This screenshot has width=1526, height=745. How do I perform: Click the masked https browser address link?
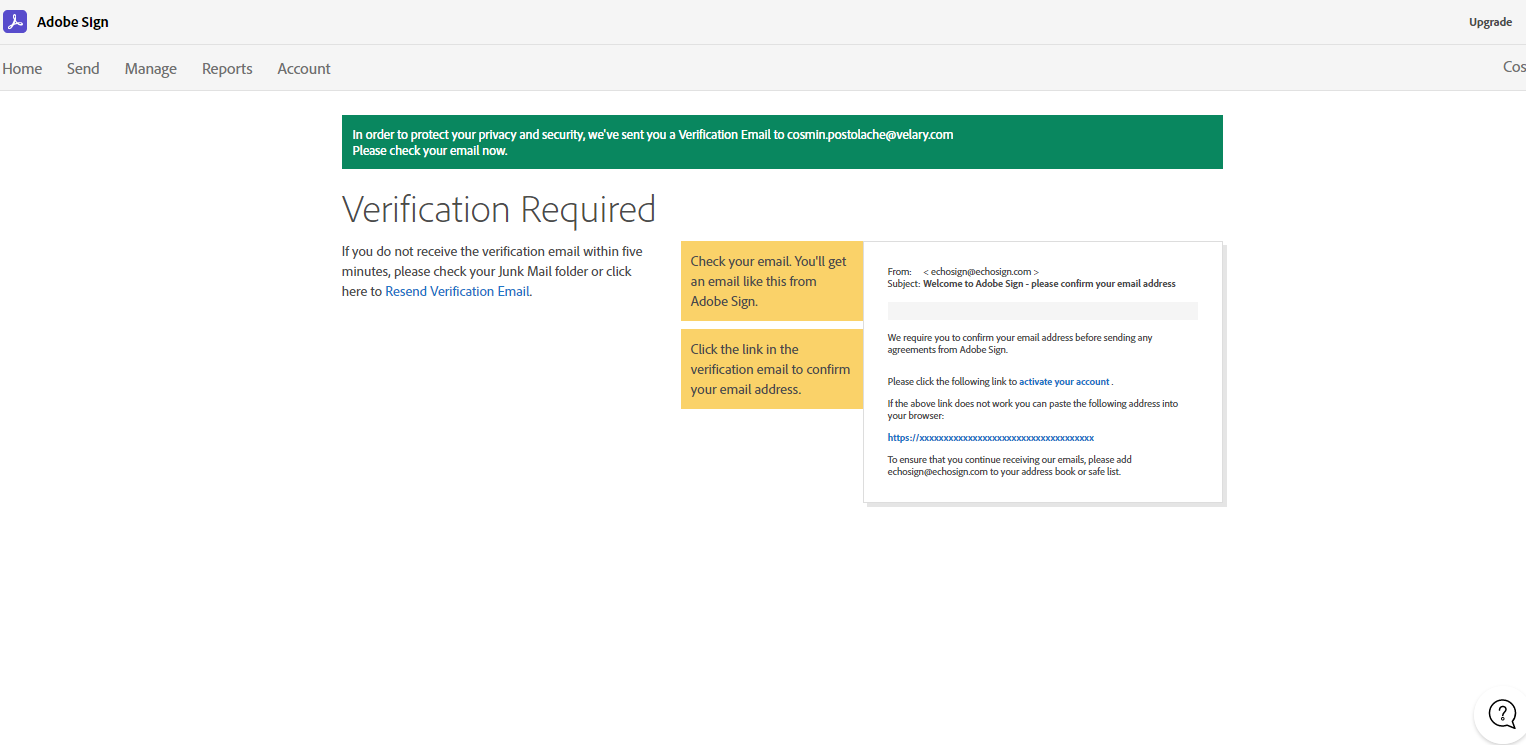(x=990, y=437)
